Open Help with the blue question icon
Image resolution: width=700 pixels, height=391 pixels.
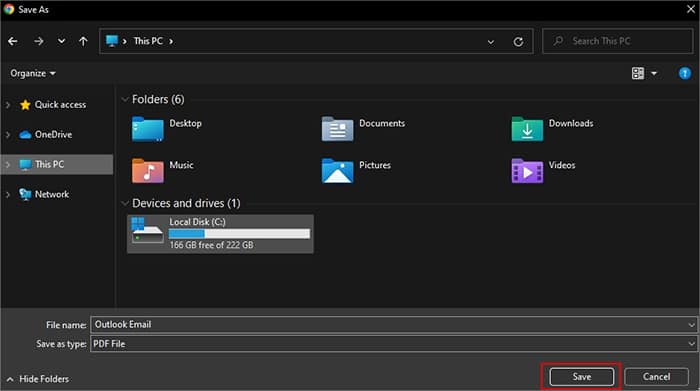684,73
